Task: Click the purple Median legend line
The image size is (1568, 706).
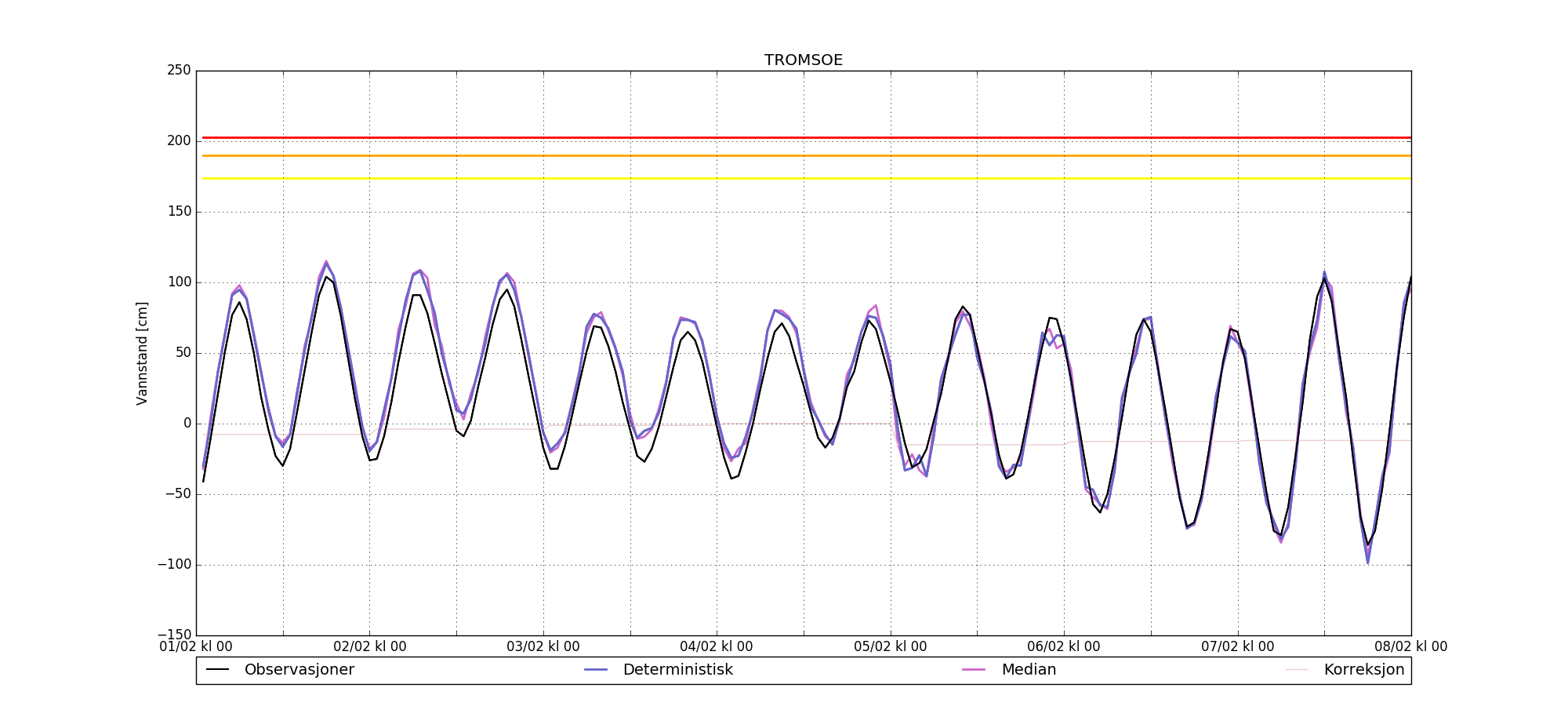Action: pos(974,670)
